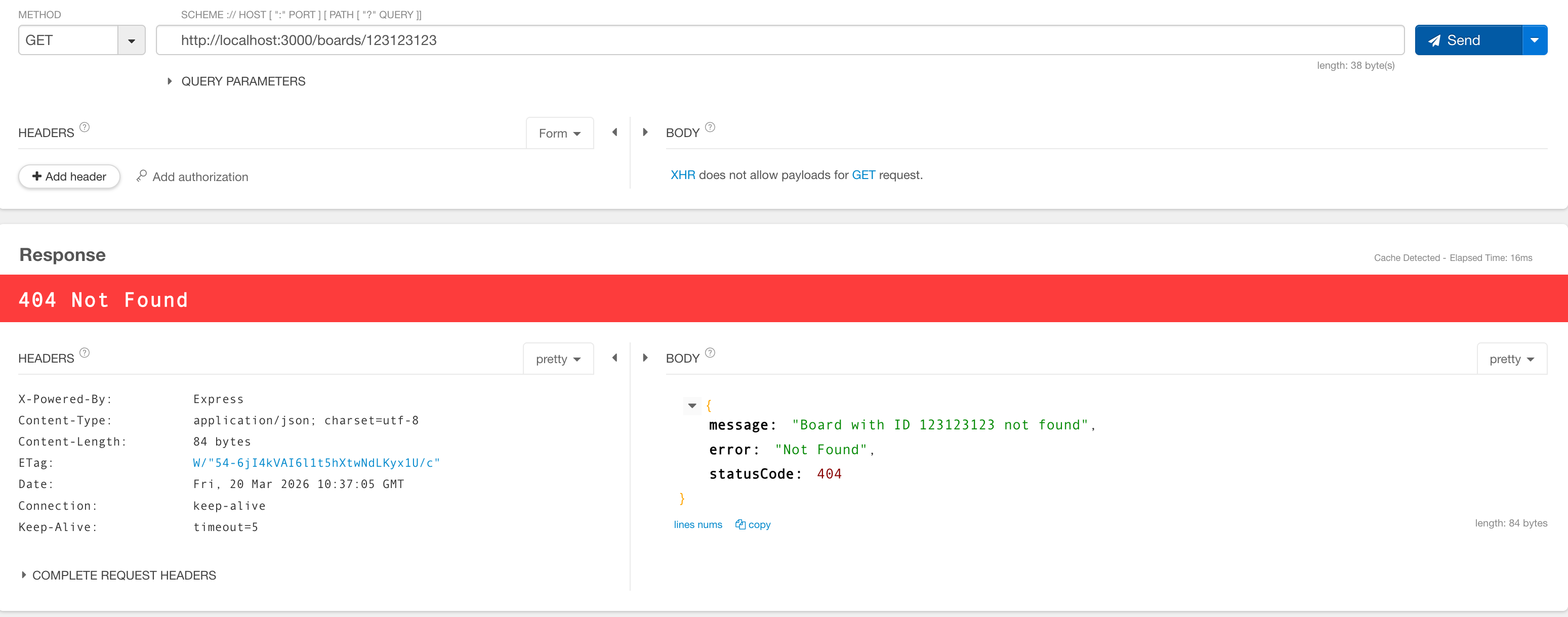Collapse request body panel with right arrow
Screen dimensions: 1568x617
[645, 132]
